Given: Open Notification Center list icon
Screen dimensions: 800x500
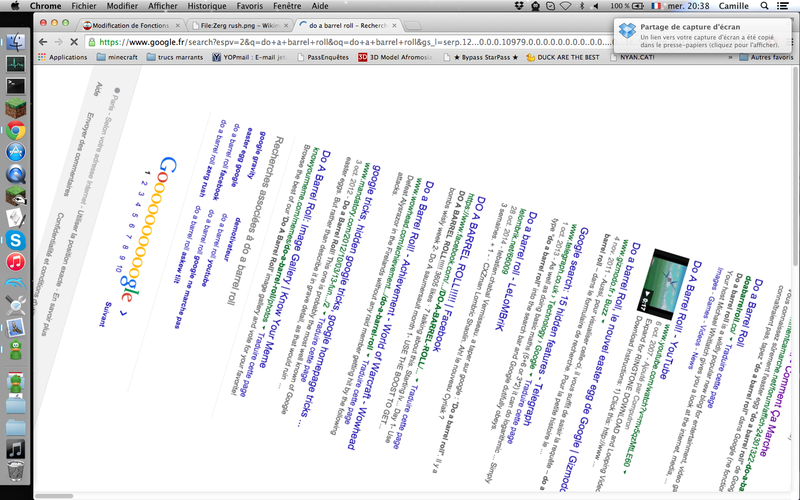Looking at the screenshot, I should pyautogui.click(x=783, y=6).
